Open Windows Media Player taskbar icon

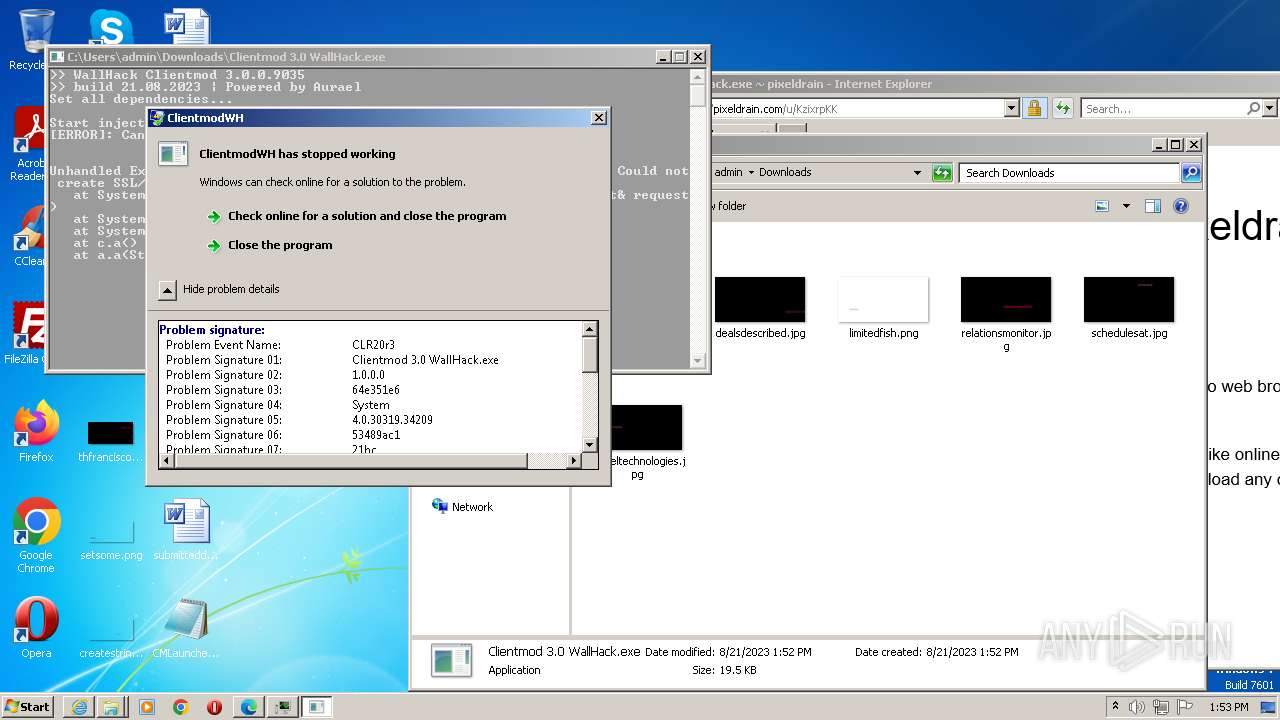[146, 707]
